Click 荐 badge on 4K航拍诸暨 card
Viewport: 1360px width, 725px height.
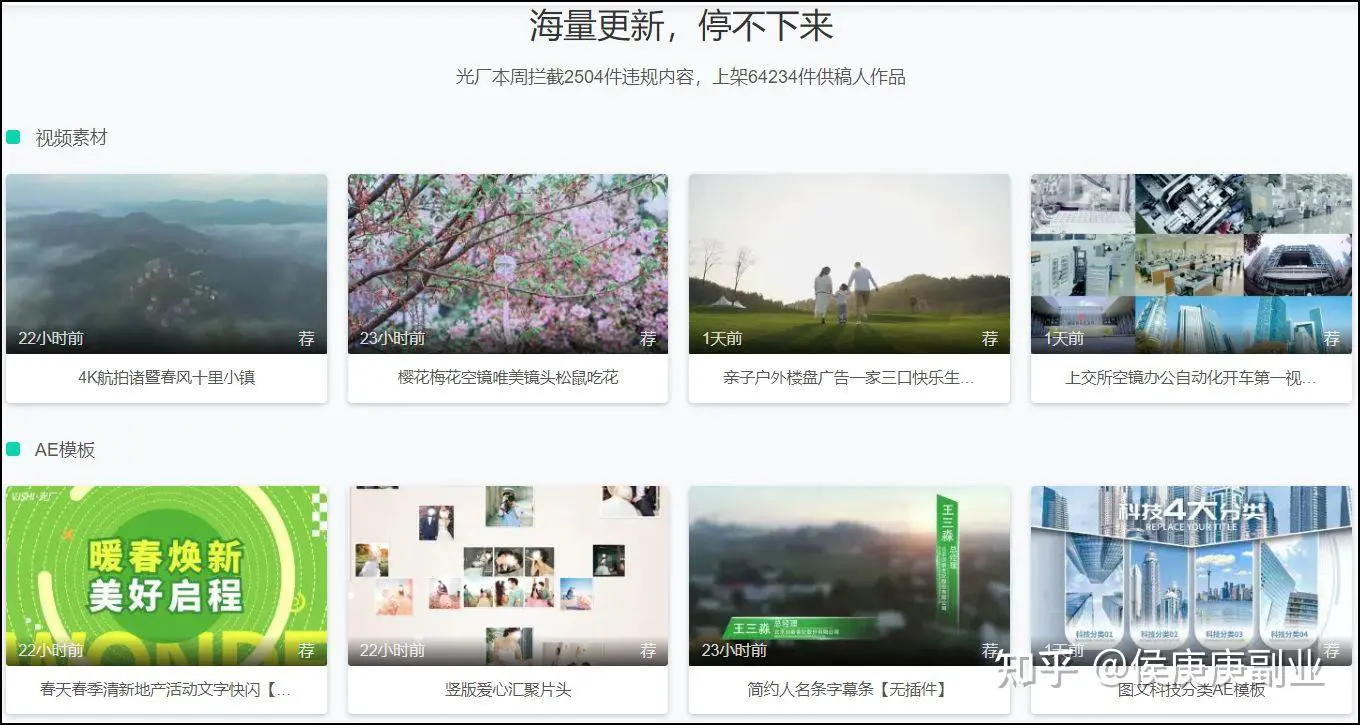click(x=306, y=339)
